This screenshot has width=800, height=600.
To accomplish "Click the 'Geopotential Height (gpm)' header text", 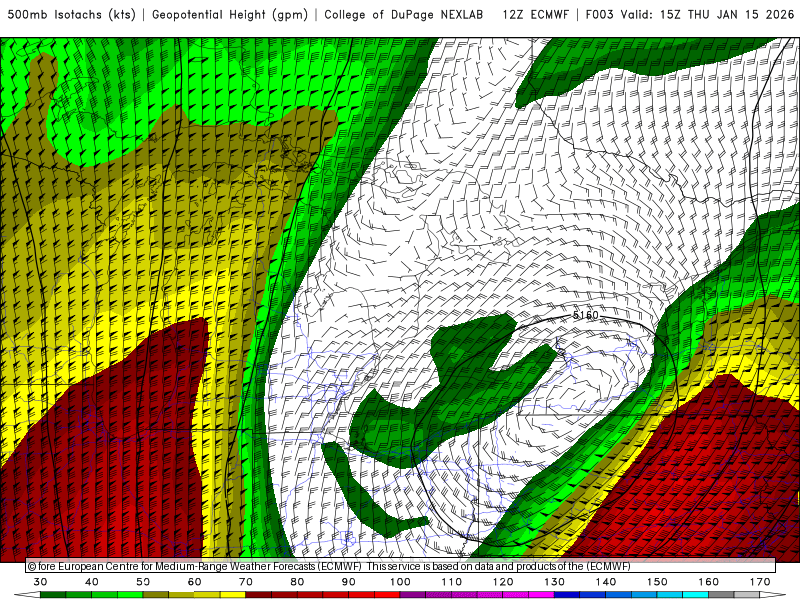I will (230, 15).
